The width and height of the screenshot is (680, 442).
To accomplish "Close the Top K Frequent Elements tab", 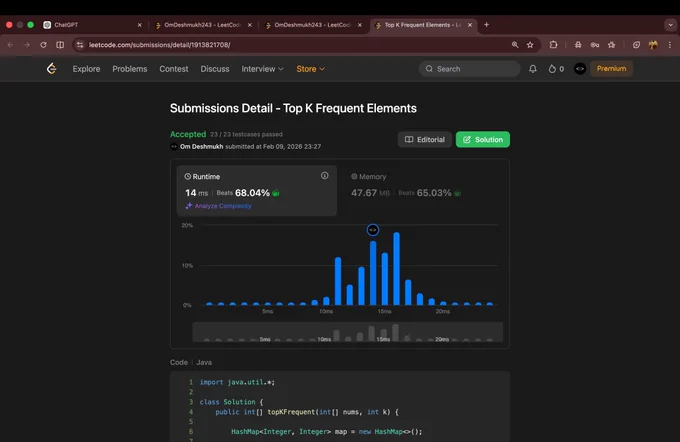I will pyautogui.click(x=470, y=25).
